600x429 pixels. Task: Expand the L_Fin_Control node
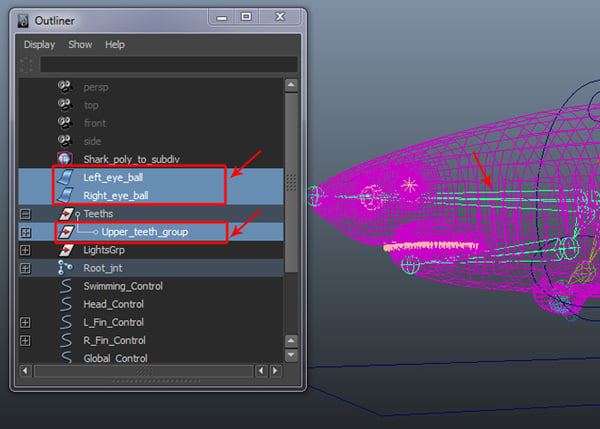[x=25, y=323]
